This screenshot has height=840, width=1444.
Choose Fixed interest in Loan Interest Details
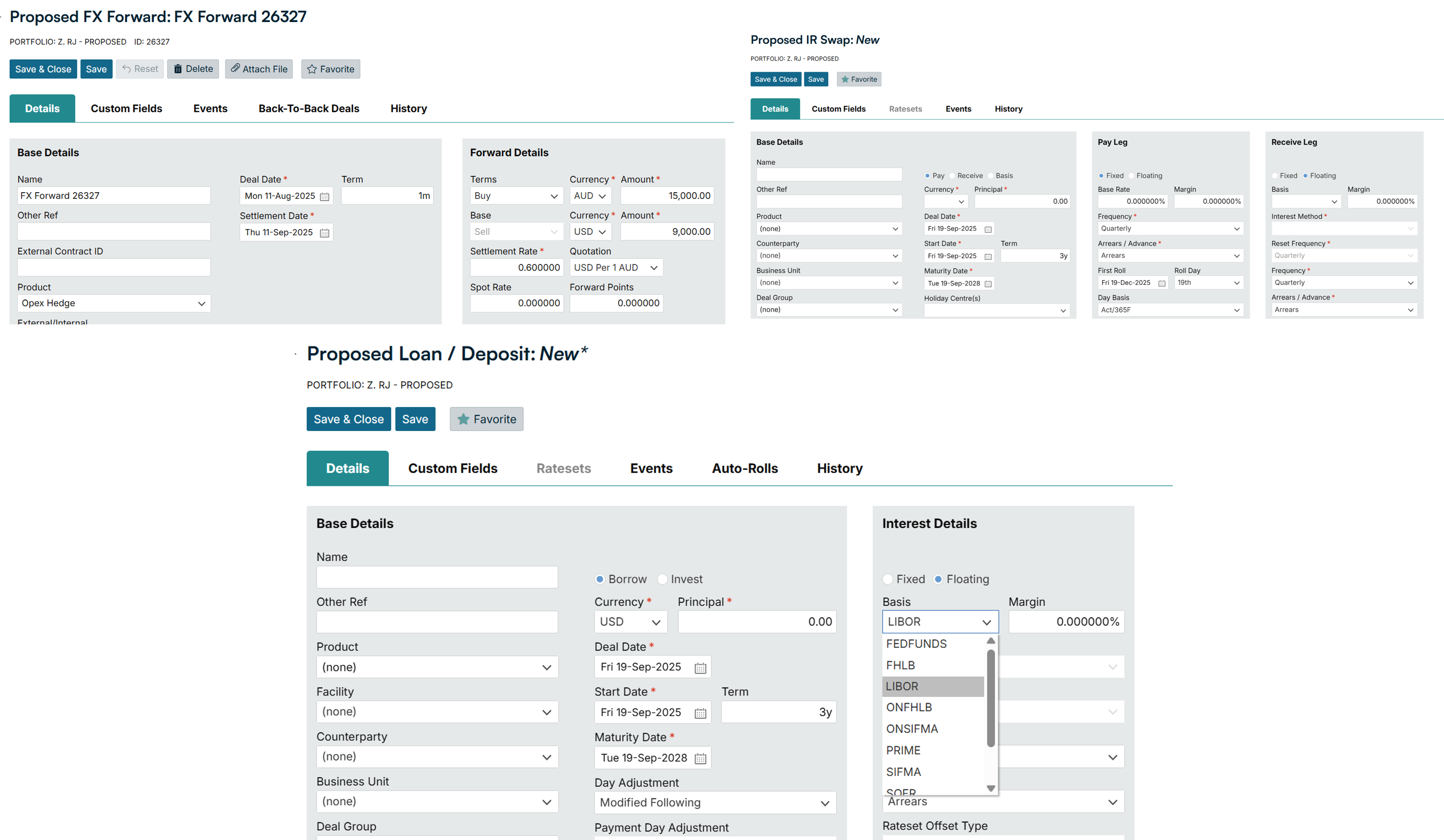pos(888,579)
